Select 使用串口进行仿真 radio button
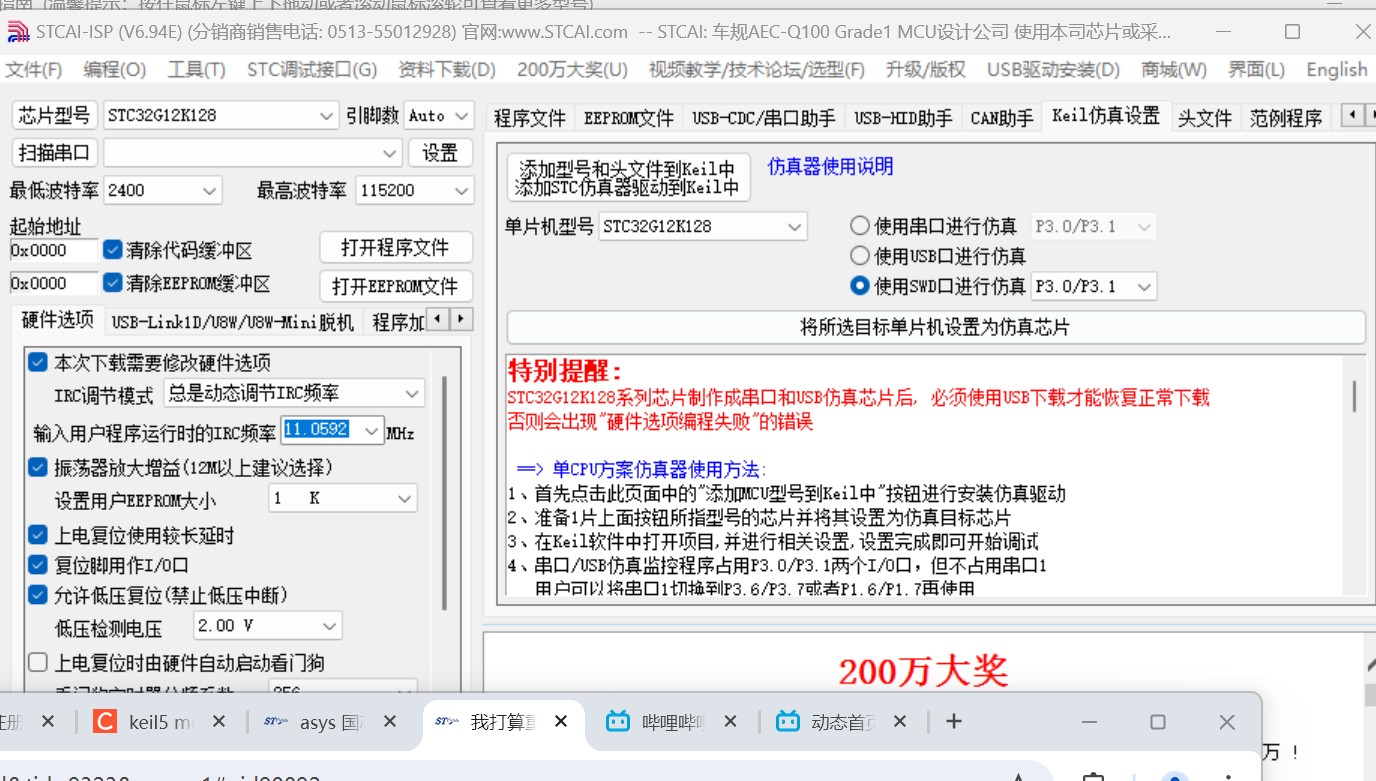 859,226
